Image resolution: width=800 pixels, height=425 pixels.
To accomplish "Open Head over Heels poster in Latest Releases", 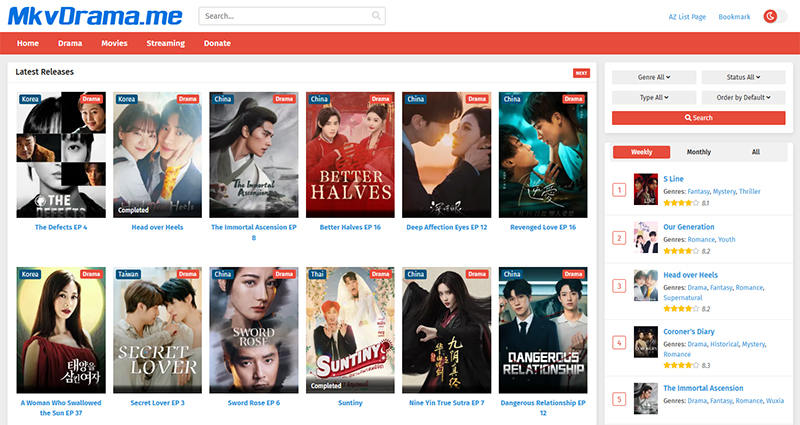I will (157, 155).
